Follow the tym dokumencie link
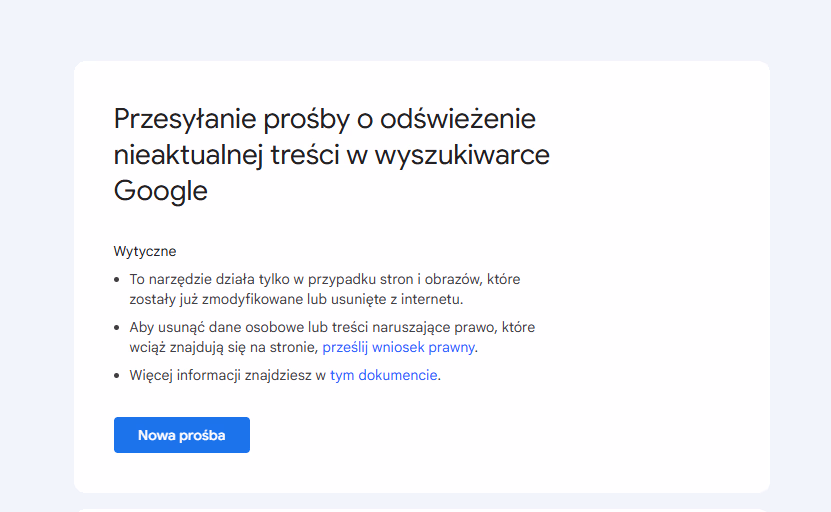 pos(384,375)
